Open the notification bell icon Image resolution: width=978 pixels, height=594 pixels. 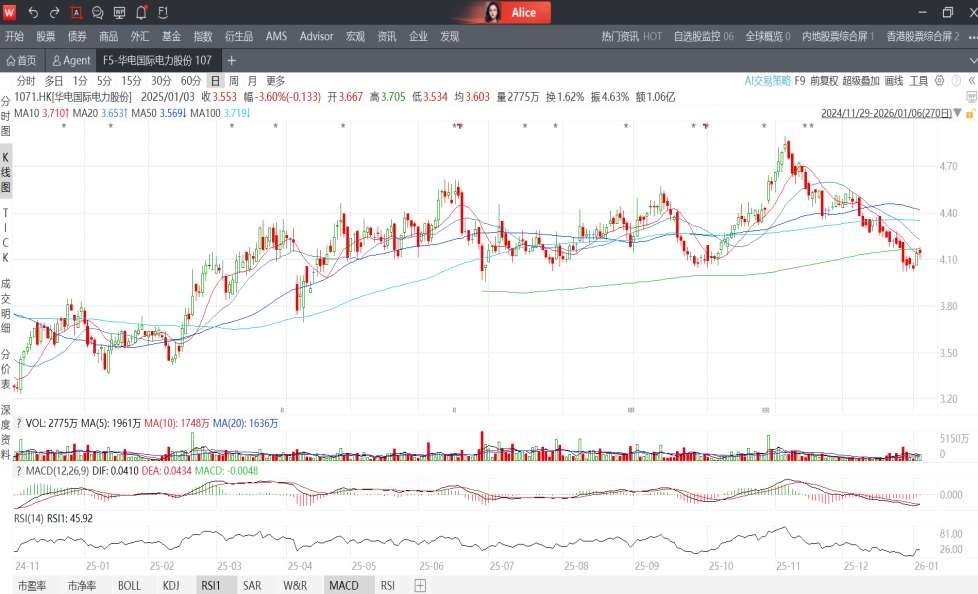pyautogui.click(x=141, y=12)
